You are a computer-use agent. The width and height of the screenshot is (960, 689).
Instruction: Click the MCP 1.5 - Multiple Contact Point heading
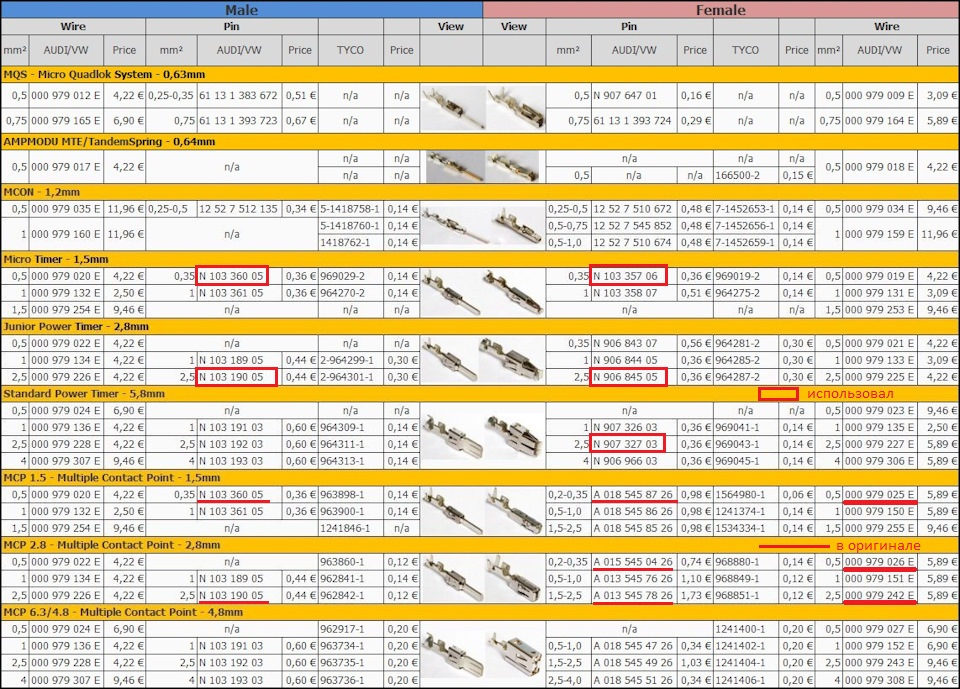pos(111,478)
